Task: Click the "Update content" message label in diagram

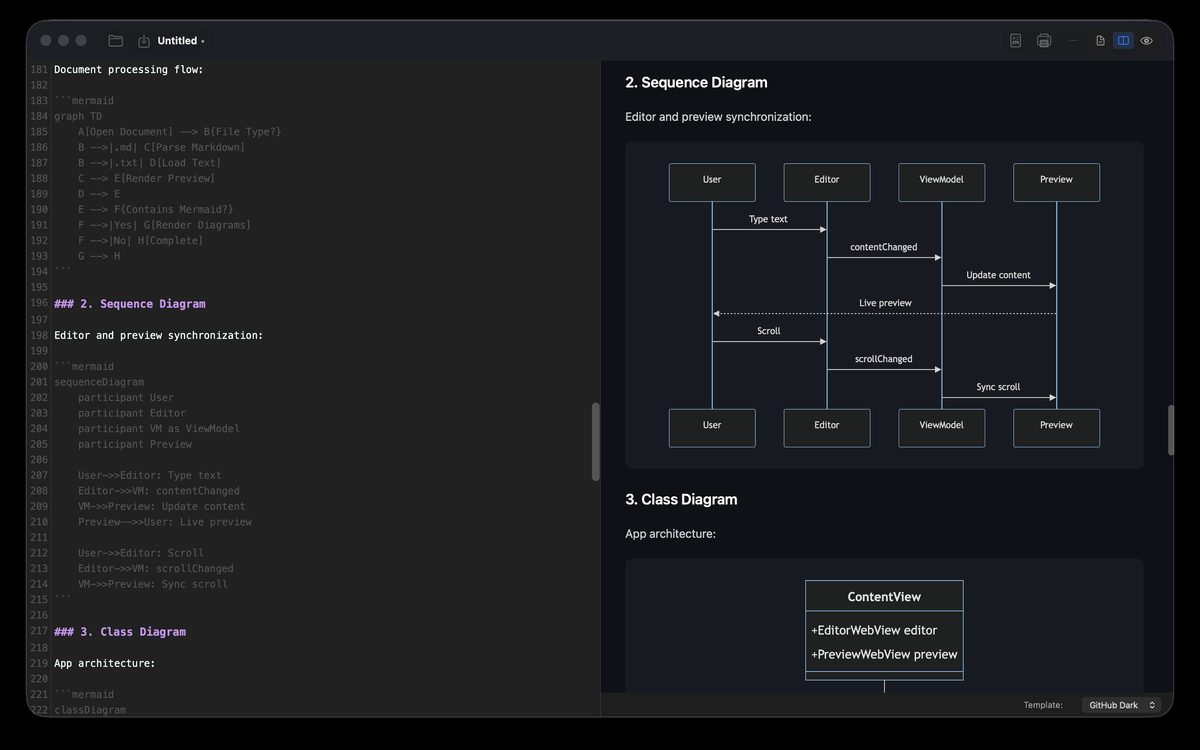Action: (x=998, y=275)
